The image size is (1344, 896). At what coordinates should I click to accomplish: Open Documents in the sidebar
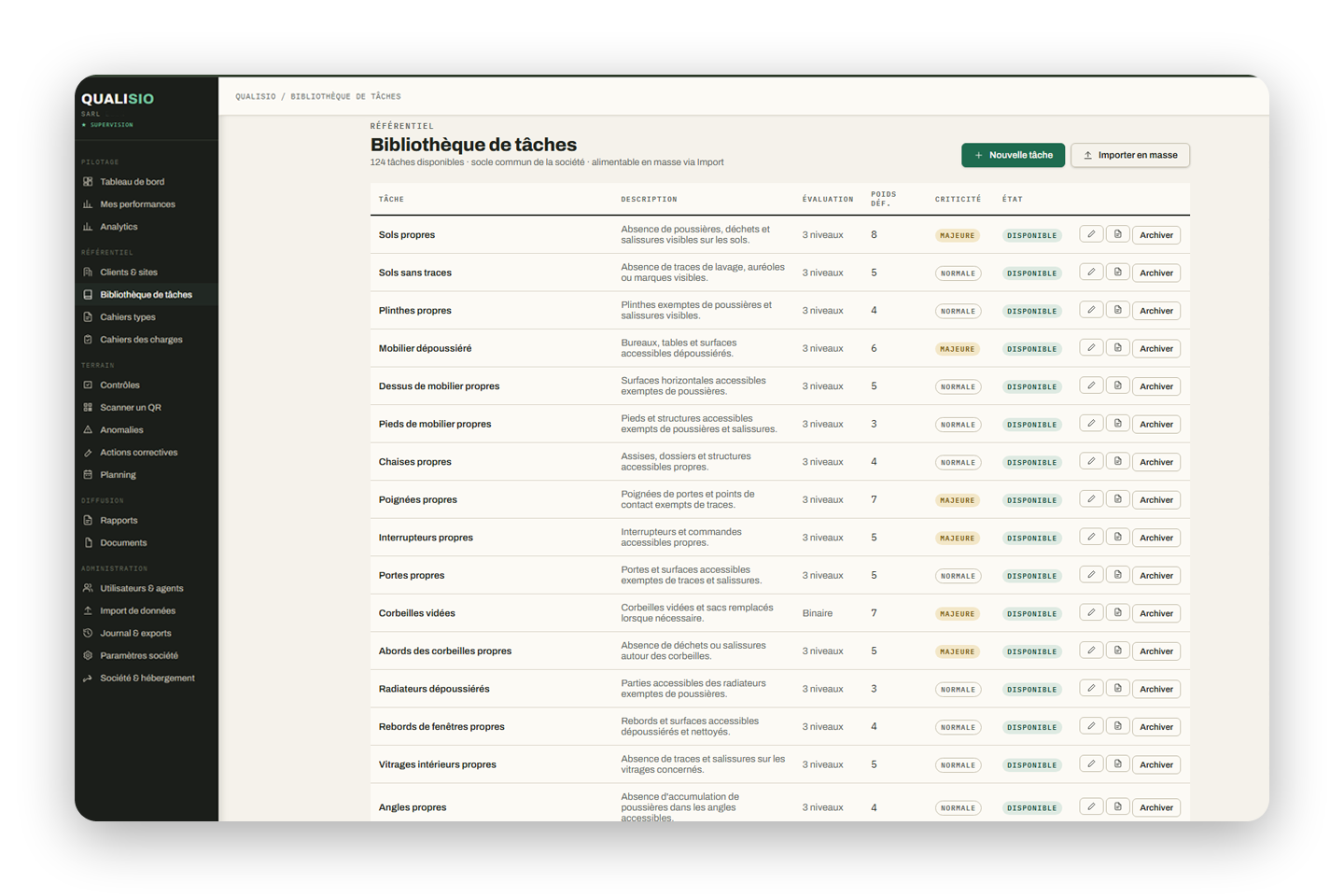pyautogui.click(x=123, y=542)
